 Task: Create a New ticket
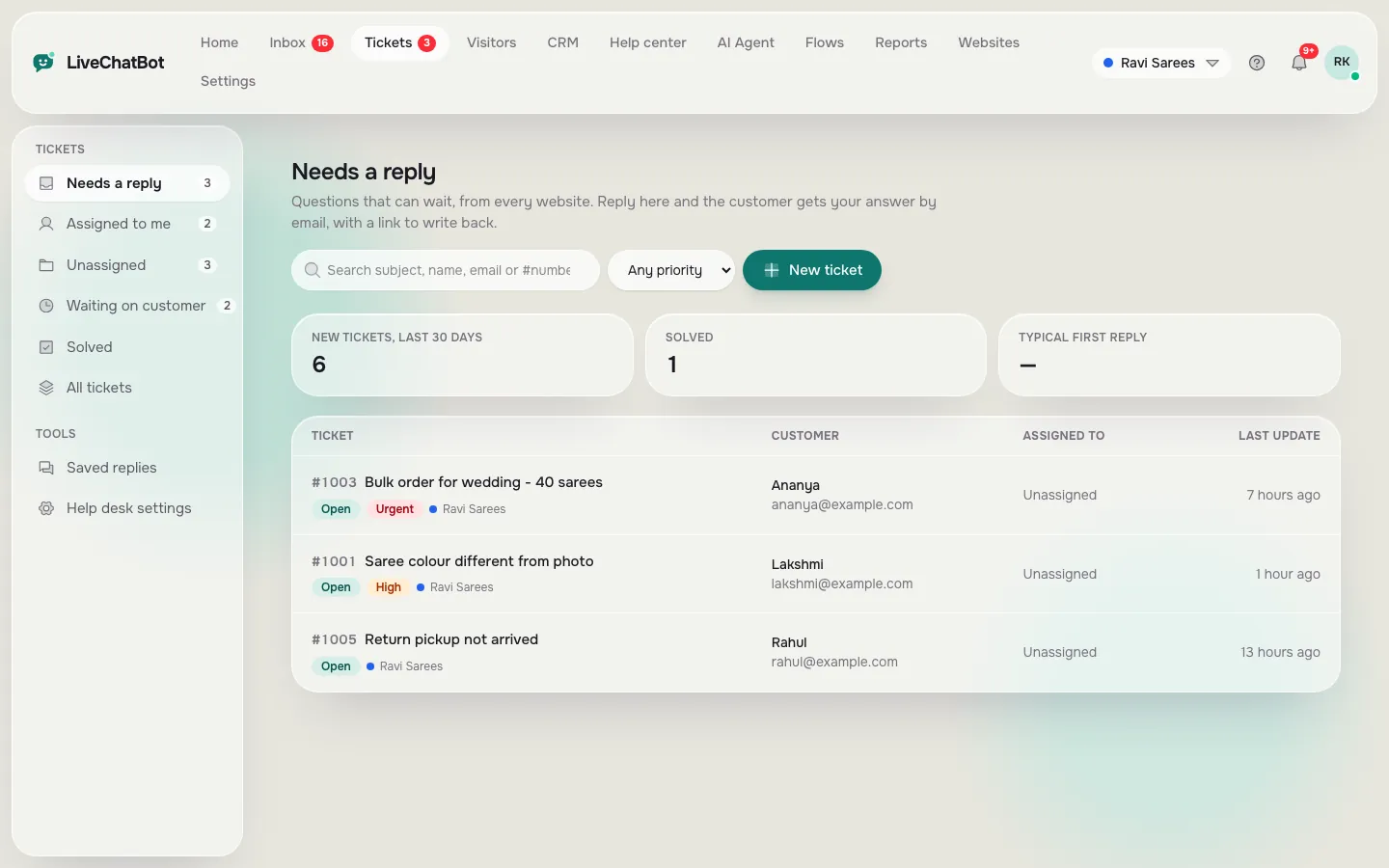click(x=812, y=270)
